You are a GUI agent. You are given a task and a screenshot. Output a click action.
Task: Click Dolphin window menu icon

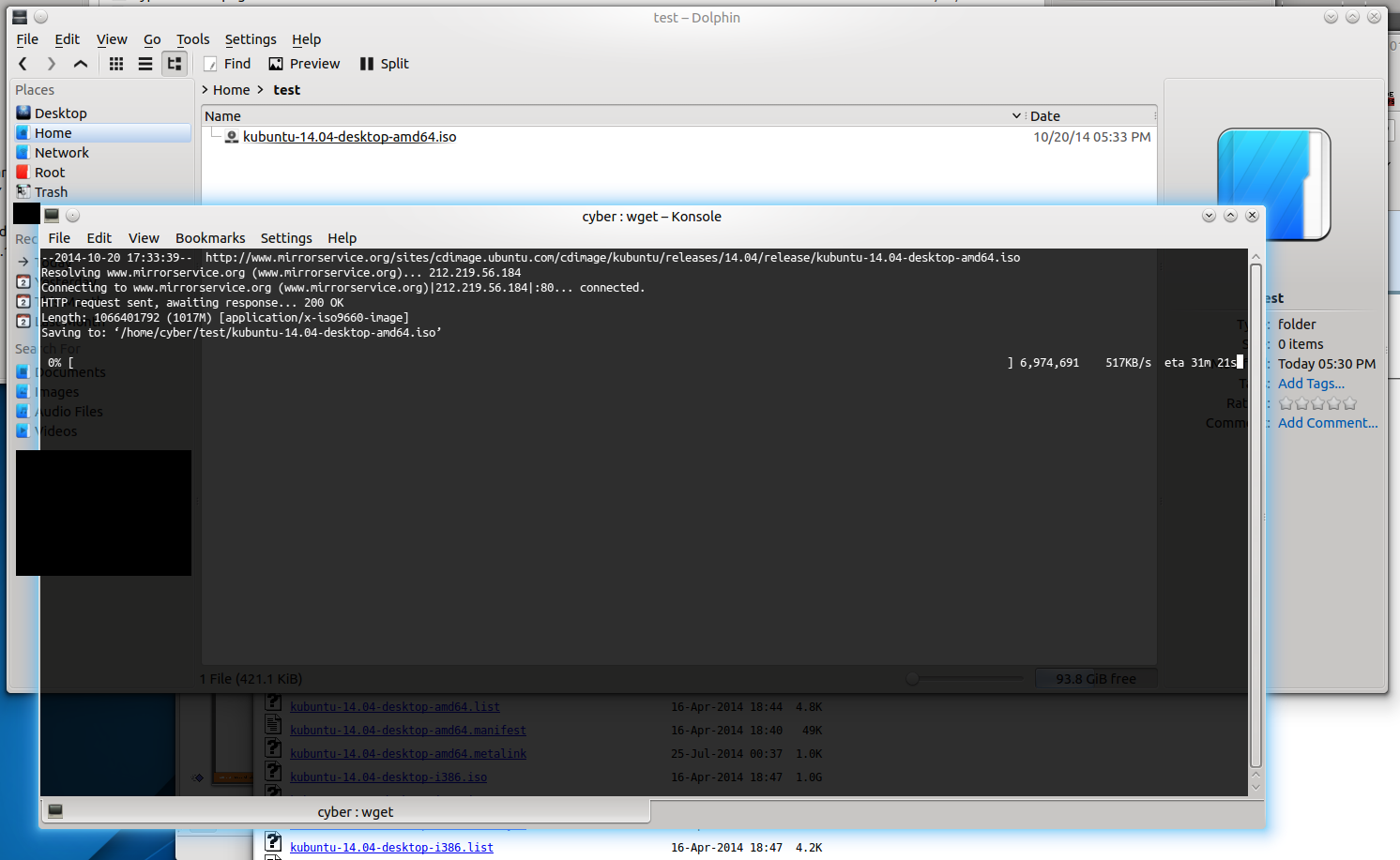19,17
